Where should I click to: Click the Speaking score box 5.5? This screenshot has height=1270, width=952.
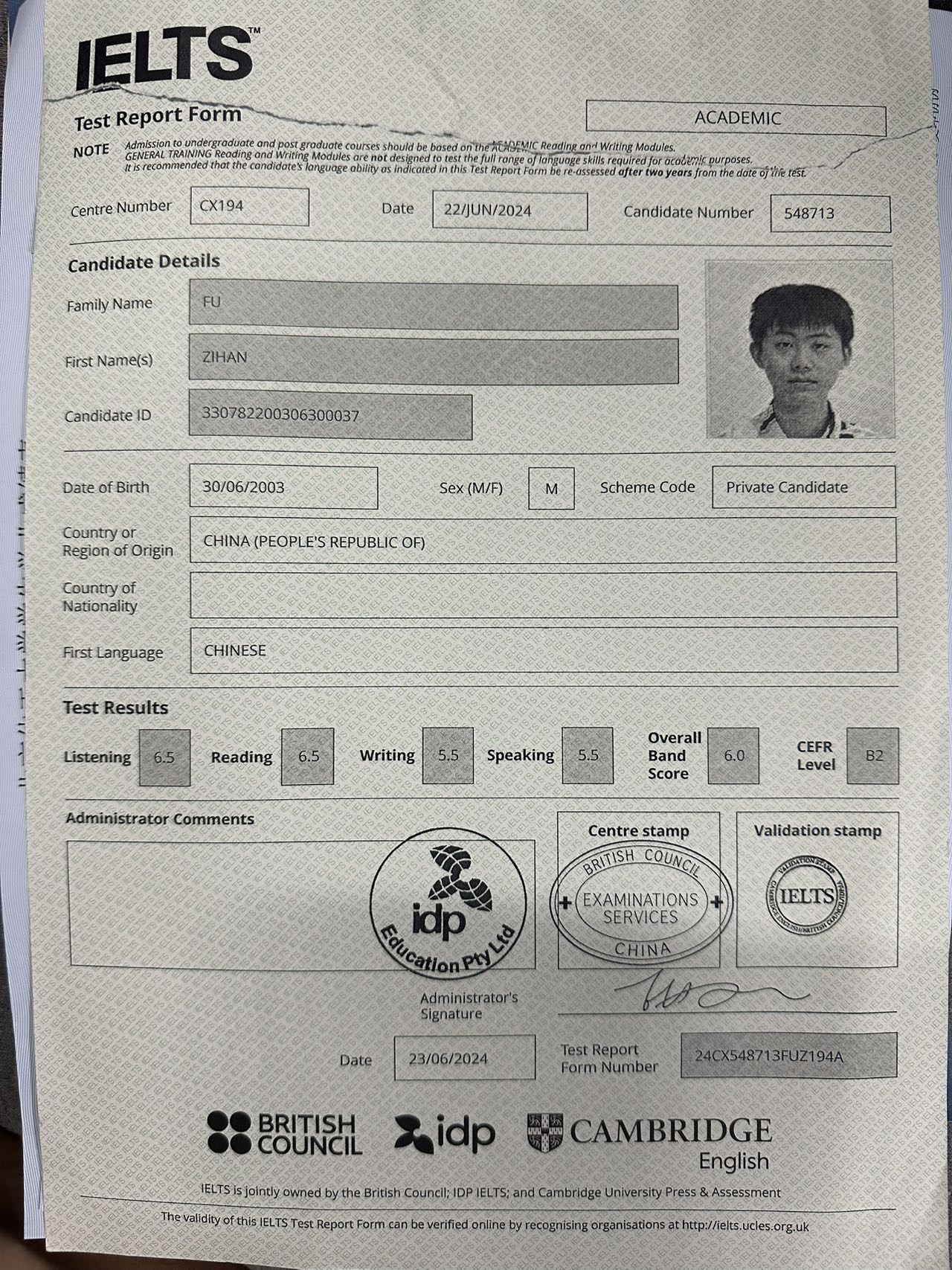(x=588, y=755)
